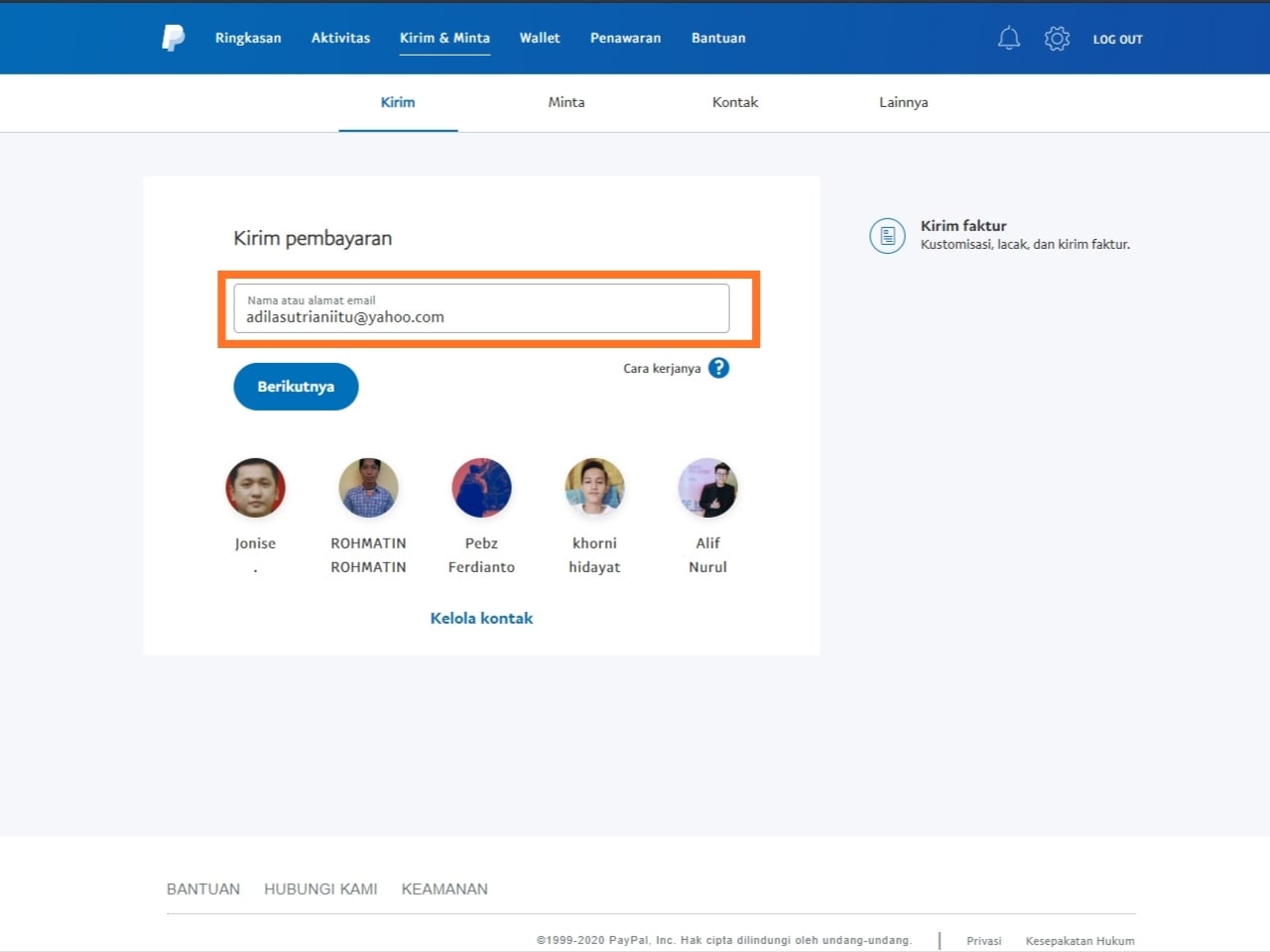The width and height of the screenshot is (1270, 952).
Task: Switch to the Lainnya tab
Action: coord(902,102)
